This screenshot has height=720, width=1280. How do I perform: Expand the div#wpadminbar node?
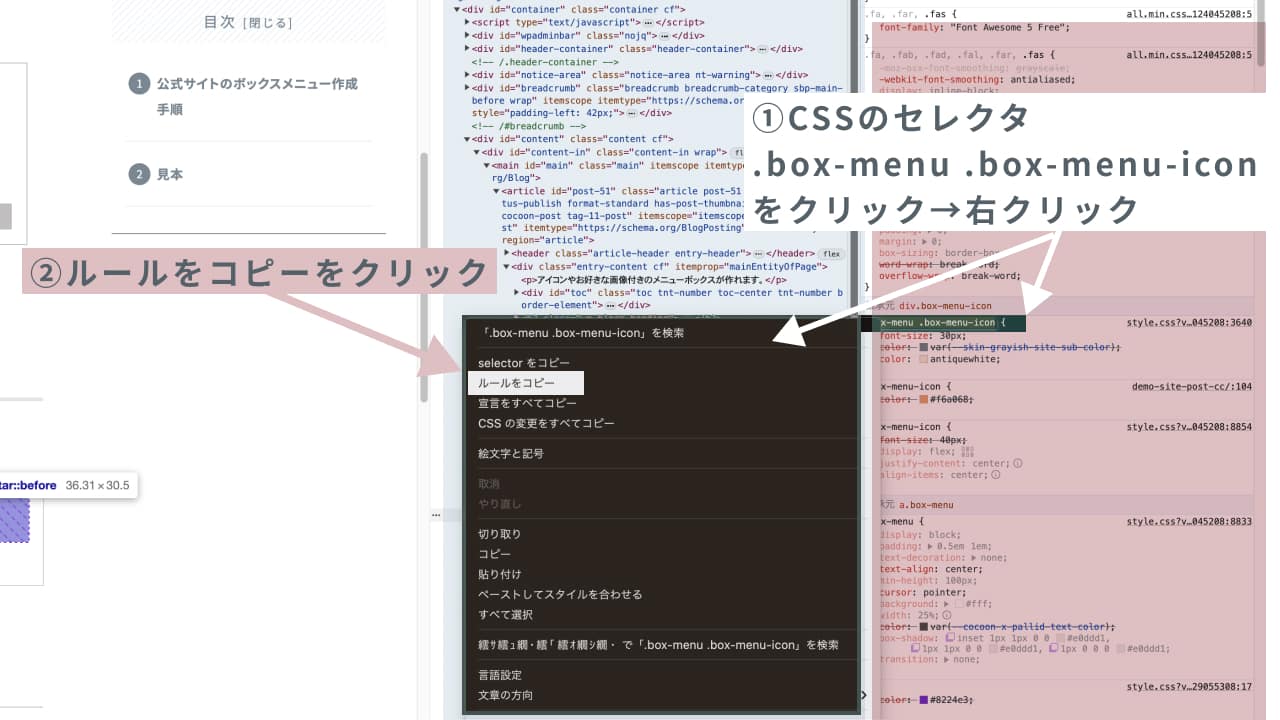point(467,35)
